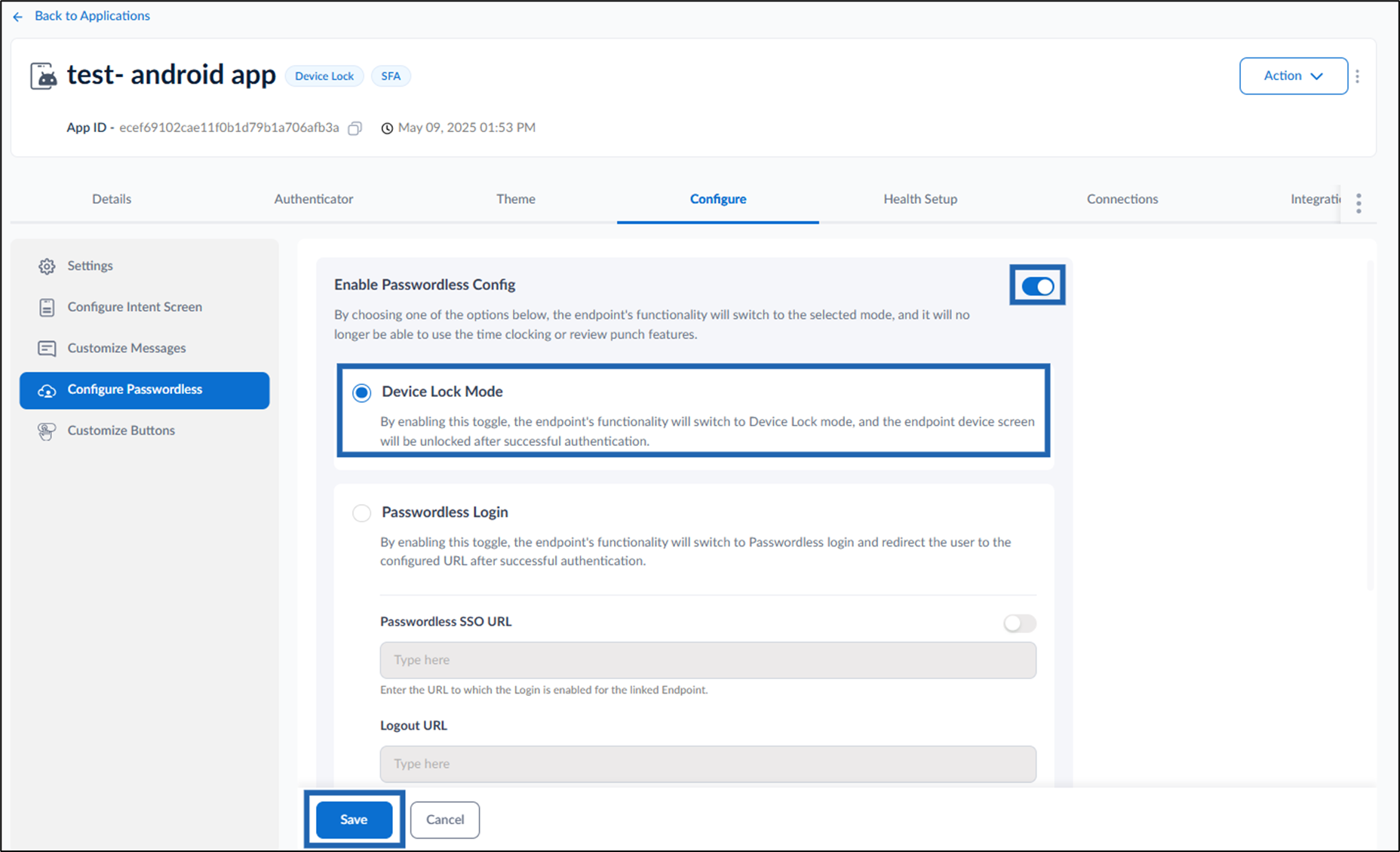Click the Configure Intent Screen icon

click(47, 307)
